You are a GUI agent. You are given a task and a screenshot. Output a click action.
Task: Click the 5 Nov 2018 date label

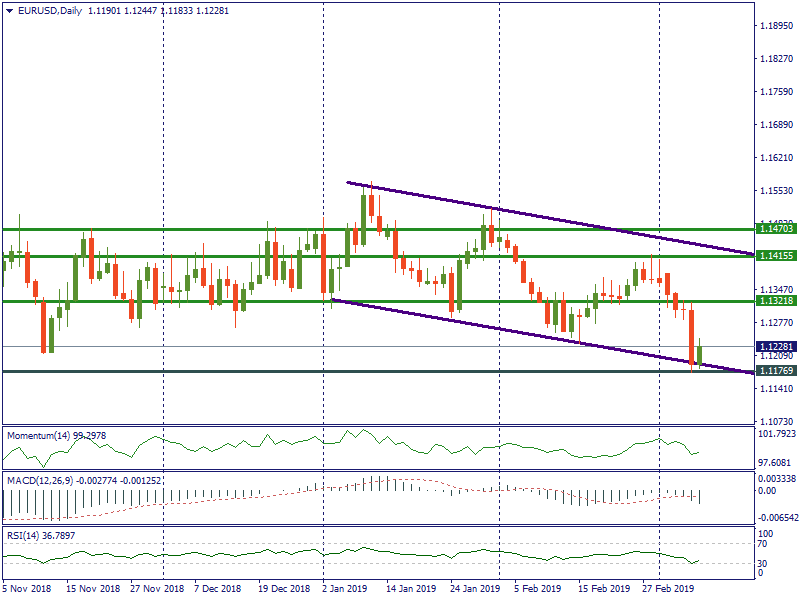pyautogui.click(x=28, y=589)
